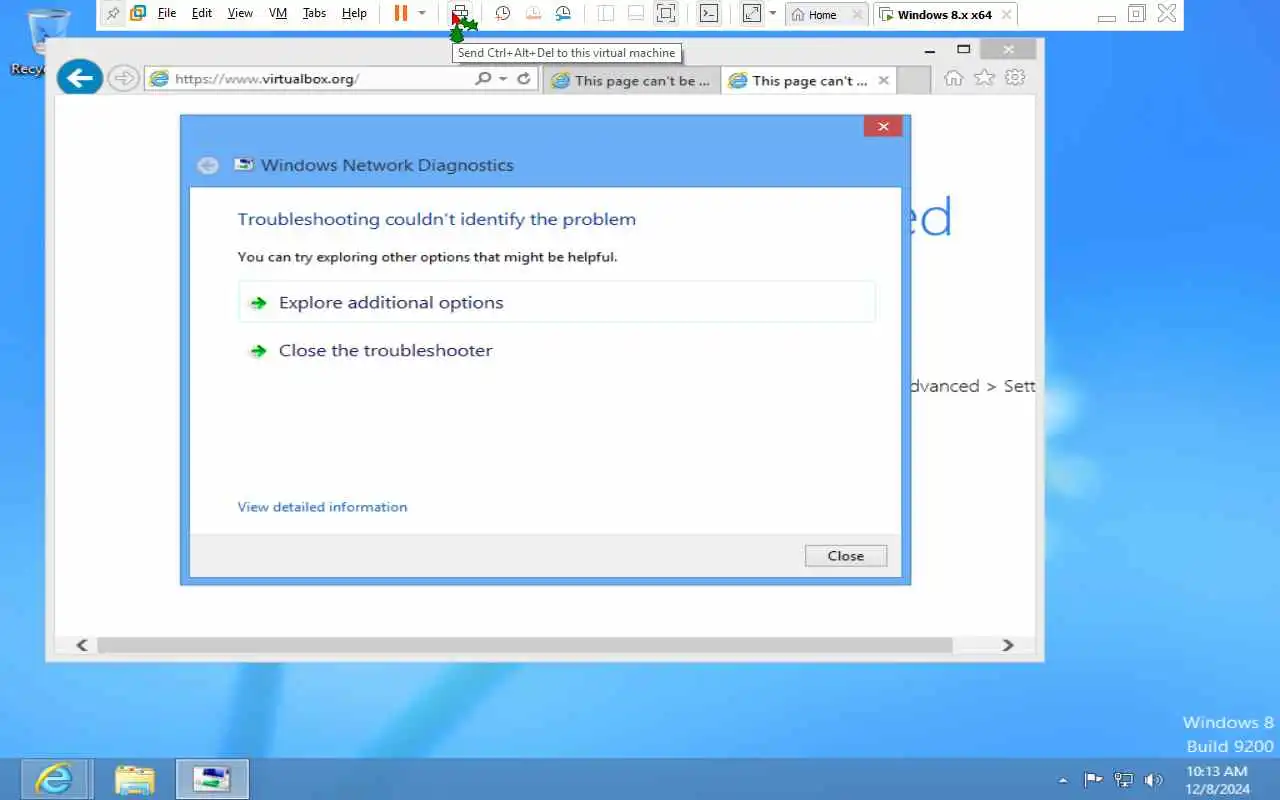Click the address bar search magnifier

pyautogui.click(x=483, y=78)
